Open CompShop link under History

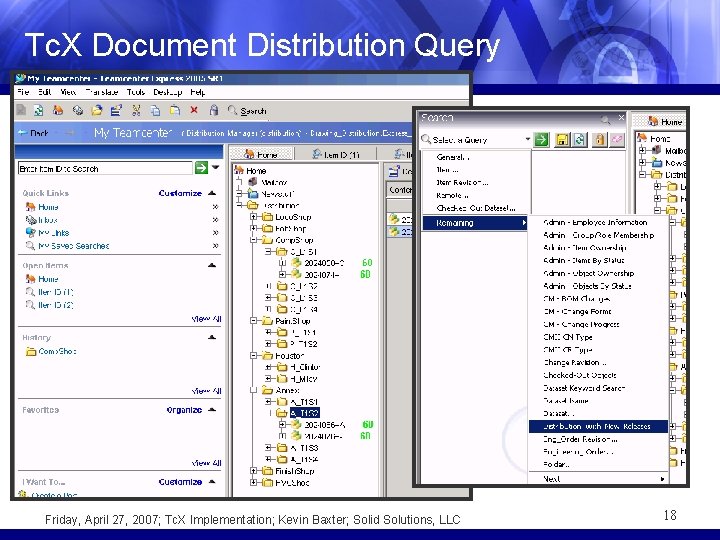(57, 351)
